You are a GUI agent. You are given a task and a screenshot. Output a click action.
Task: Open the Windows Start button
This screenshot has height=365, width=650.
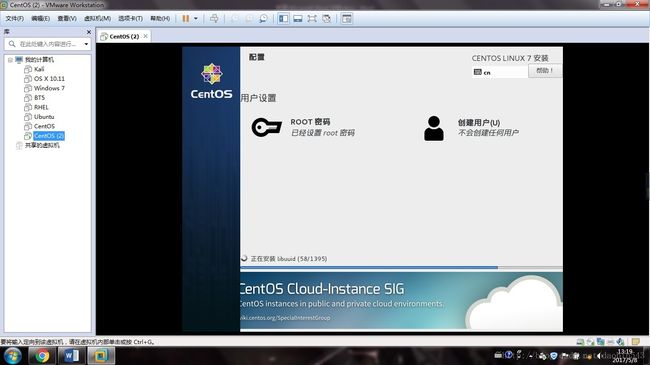(12, 356)
